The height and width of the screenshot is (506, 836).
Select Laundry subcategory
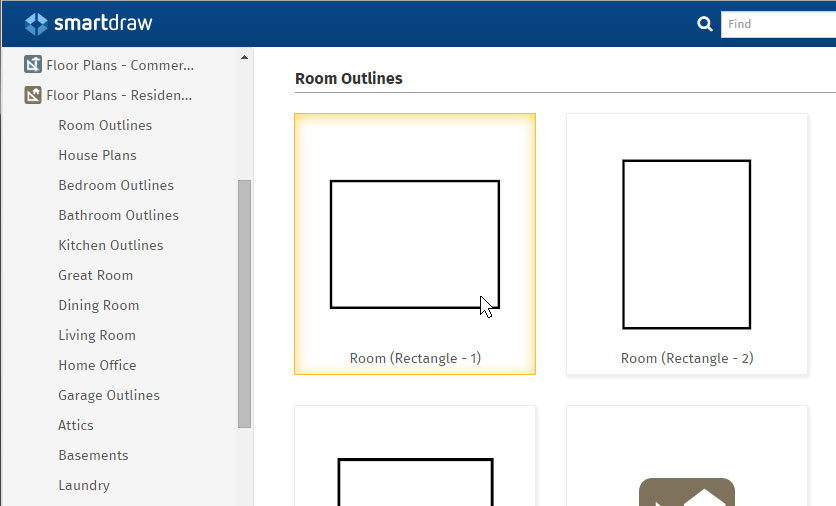pos(84,485)
